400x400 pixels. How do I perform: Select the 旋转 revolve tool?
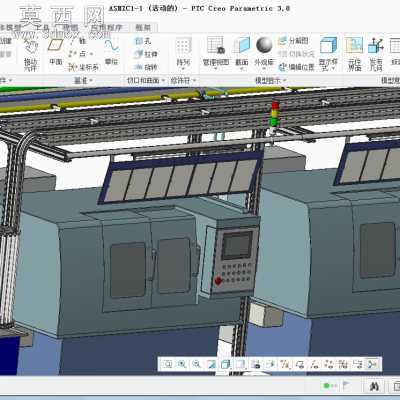pos(146,67)
